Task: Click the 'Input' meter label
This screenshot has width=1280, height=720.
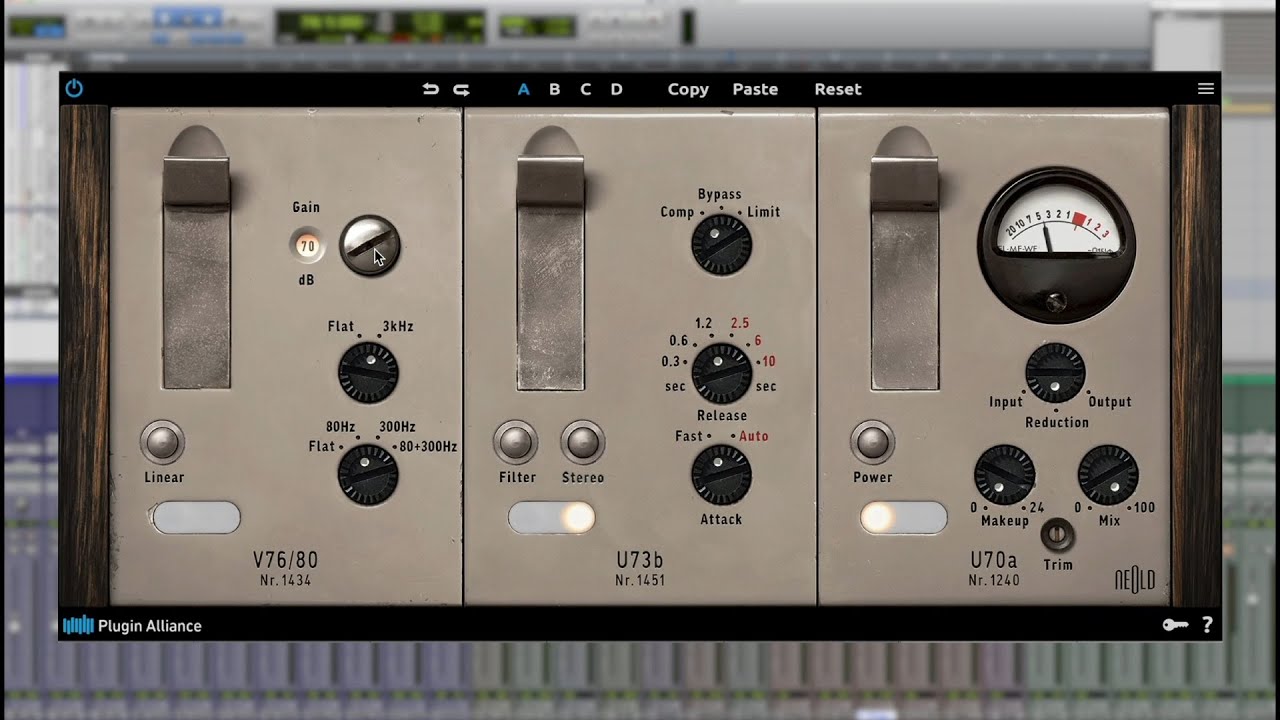Action: (1006, 402)
